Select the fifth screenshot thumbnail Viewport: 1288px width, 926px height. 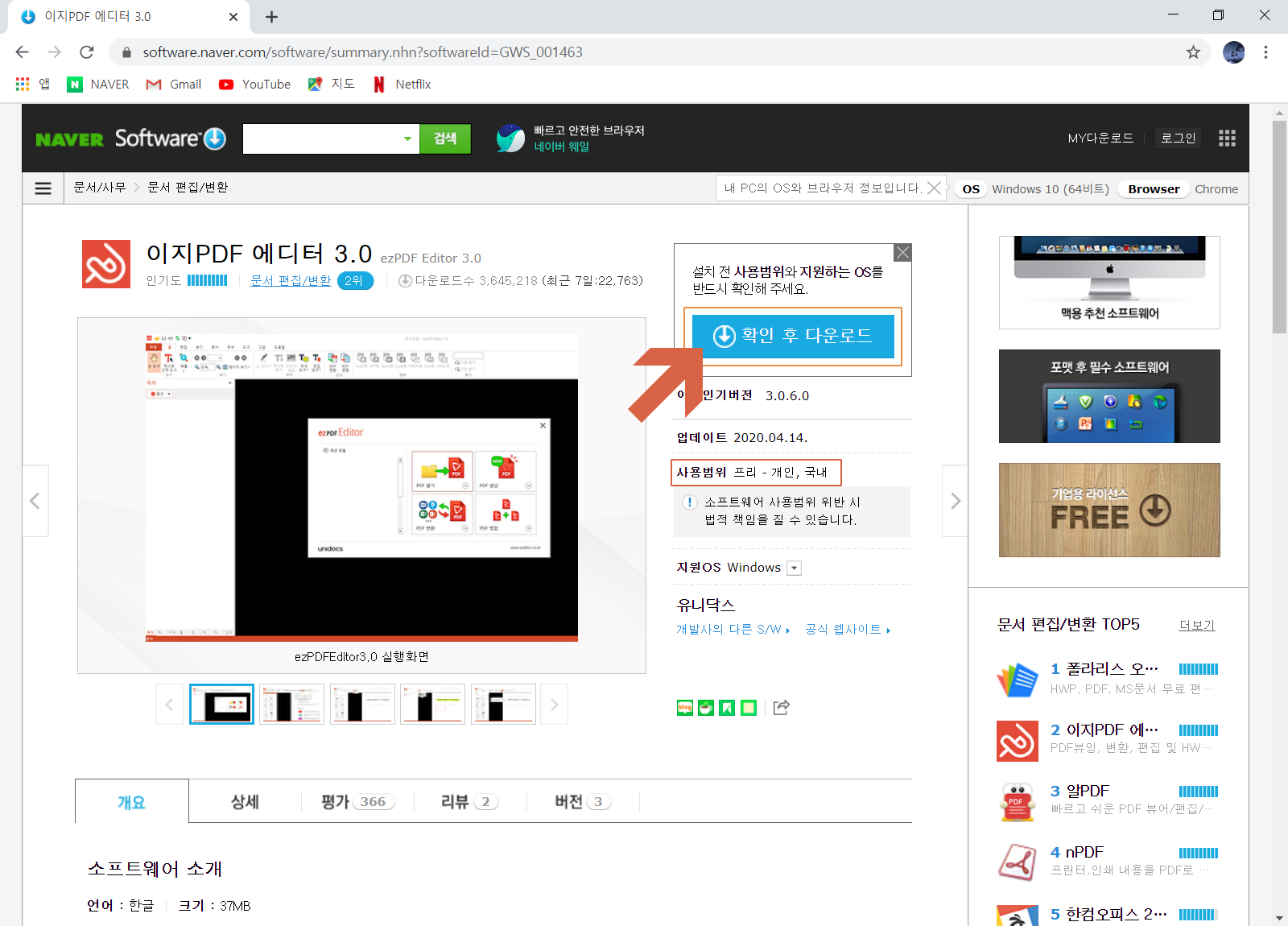(x=503, y=705)
